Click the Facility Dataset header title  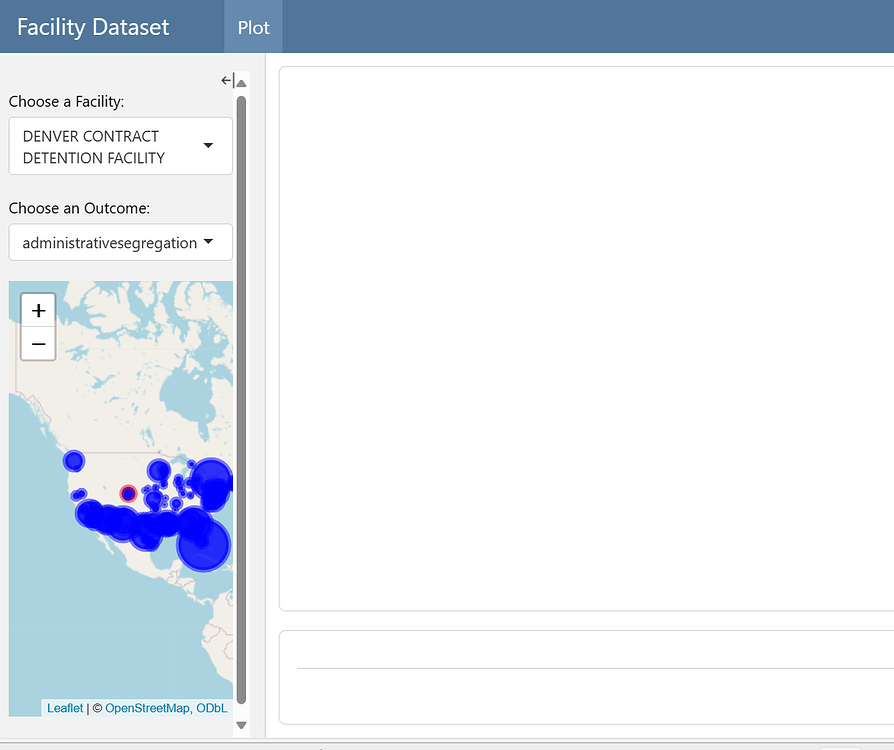[x=93, y=27]
